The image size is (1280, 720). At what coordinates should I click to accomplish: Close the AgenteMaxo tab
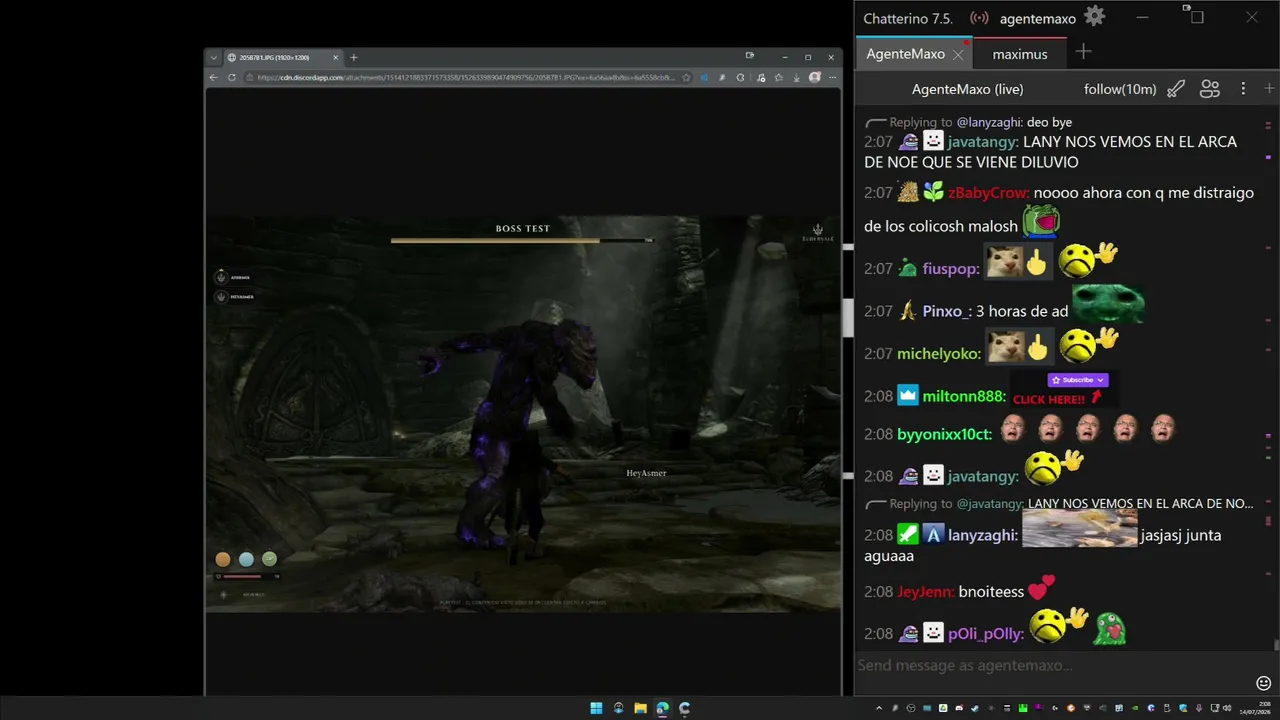coord(958,54)
